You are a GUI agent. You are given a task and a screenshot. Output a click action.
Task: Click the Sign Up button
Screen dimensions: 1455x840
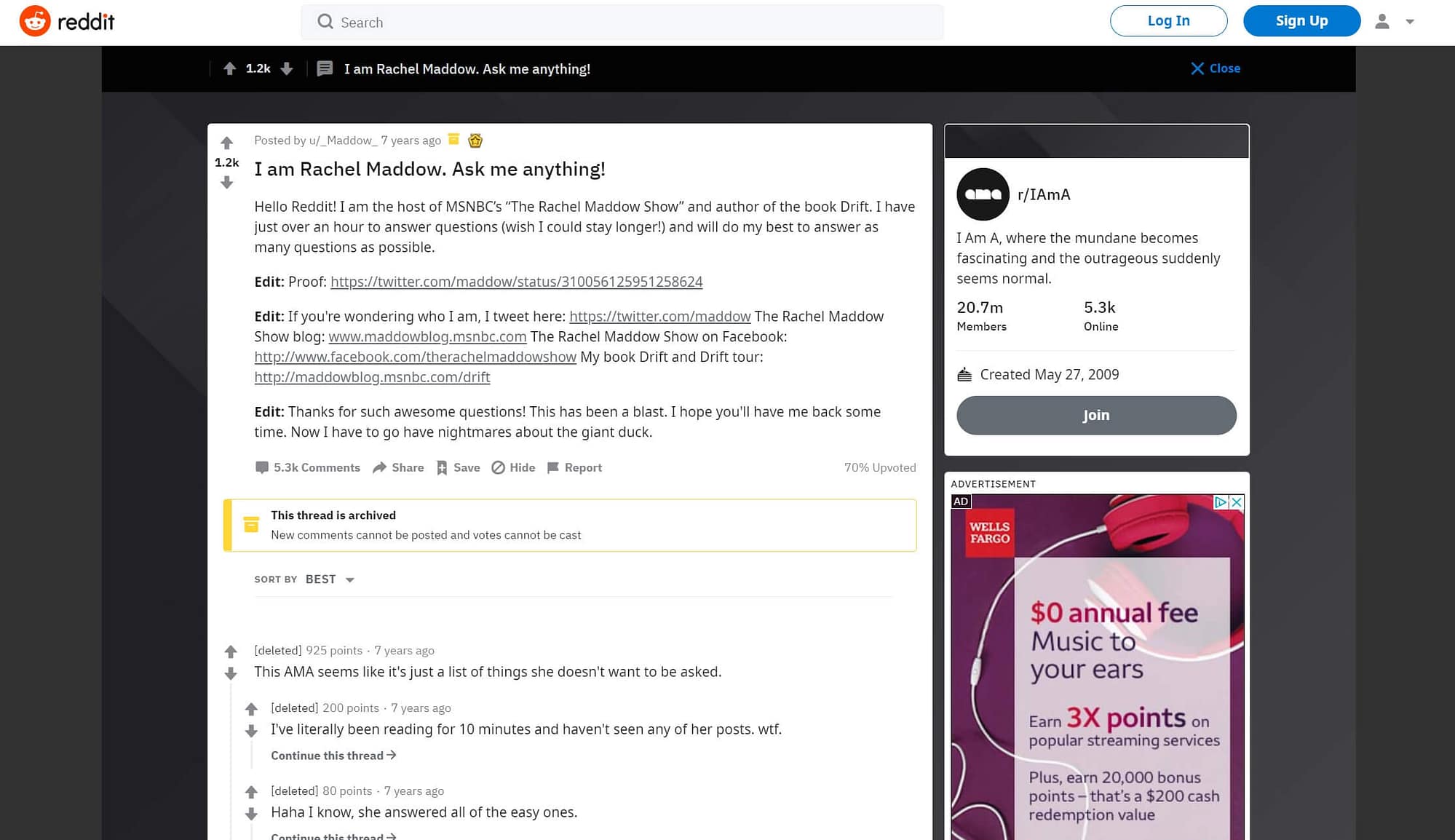pyautogui.click(x=1301, y=21)
